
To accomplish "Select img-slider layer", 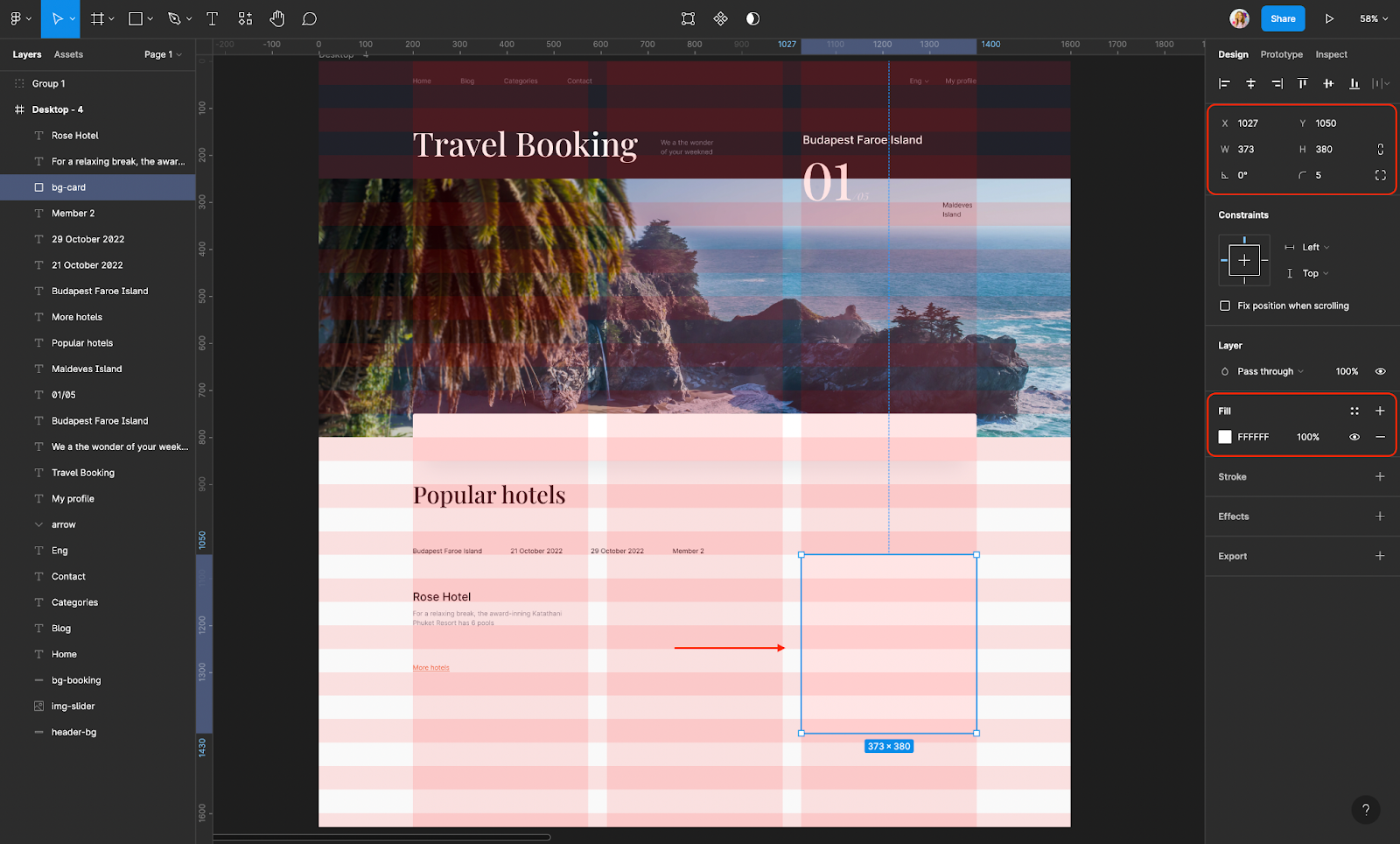I will tap(97, 706).
